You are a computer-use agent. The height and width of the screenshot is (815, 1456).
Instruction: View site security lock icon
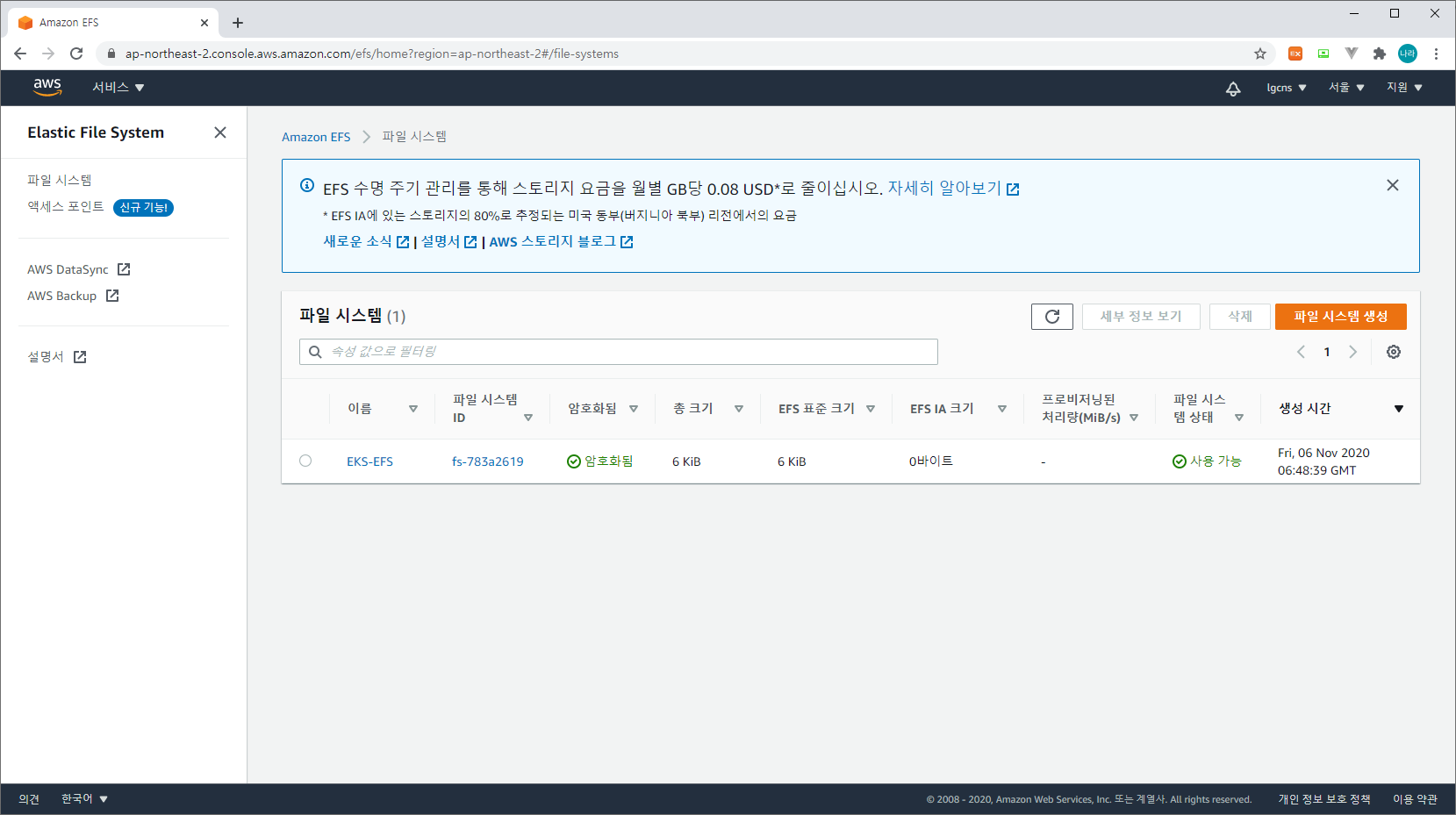click(x=111, y=54)
